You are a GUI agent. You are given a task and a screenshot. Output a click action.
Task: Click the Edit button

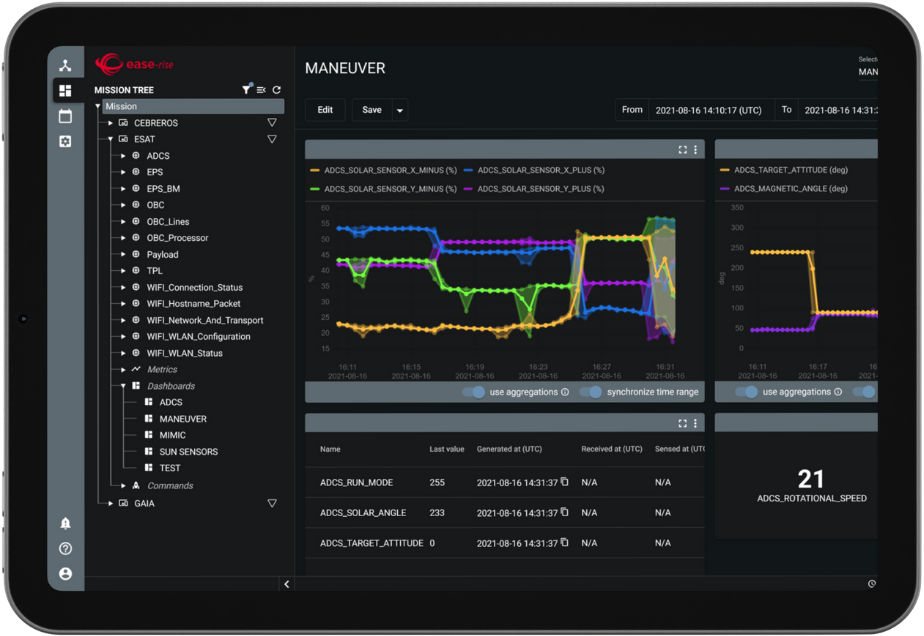325,110
